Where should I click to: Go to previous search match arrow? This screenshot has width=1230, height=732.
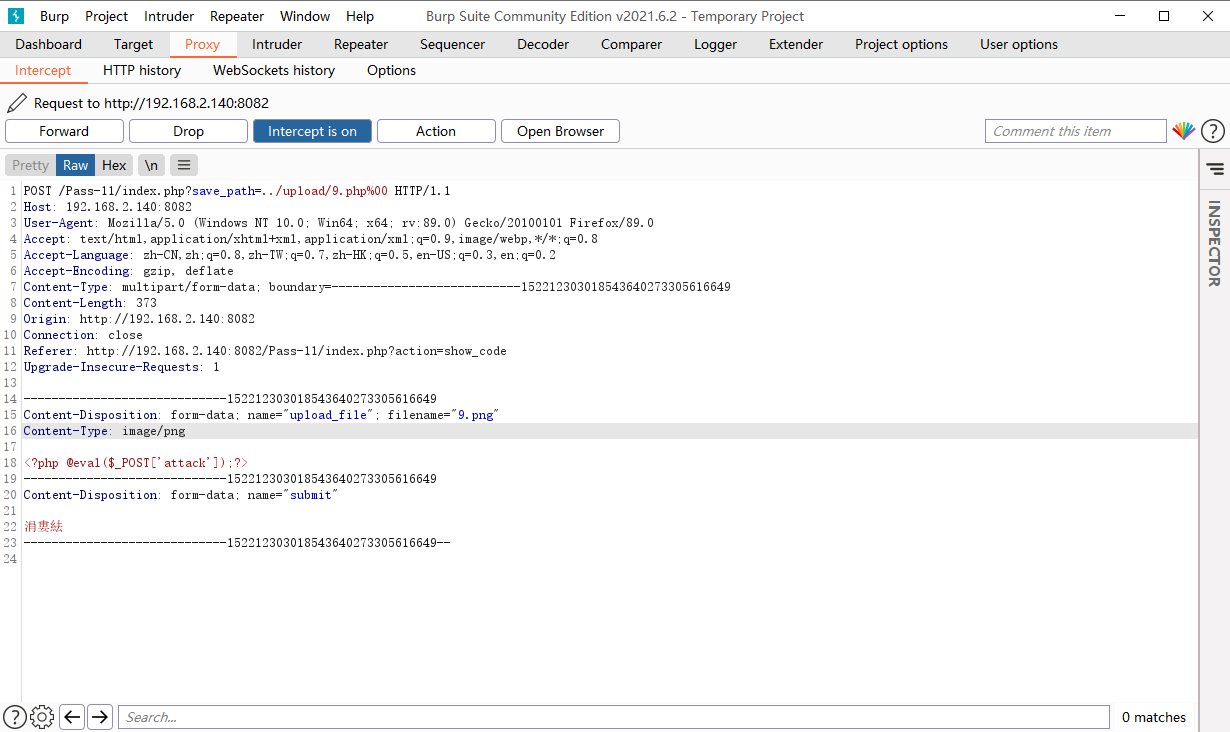pos(72,717)
